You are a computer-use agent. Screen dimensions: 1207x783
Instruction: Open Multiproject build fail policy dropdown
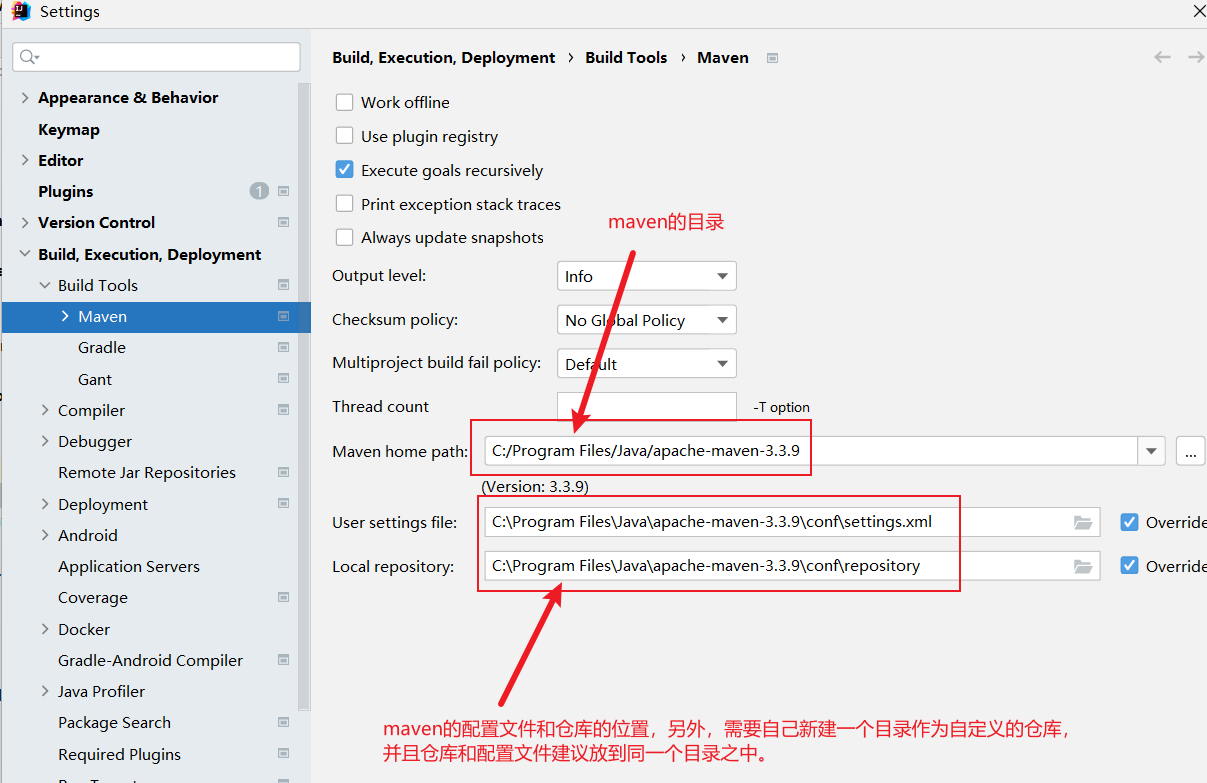646,363
